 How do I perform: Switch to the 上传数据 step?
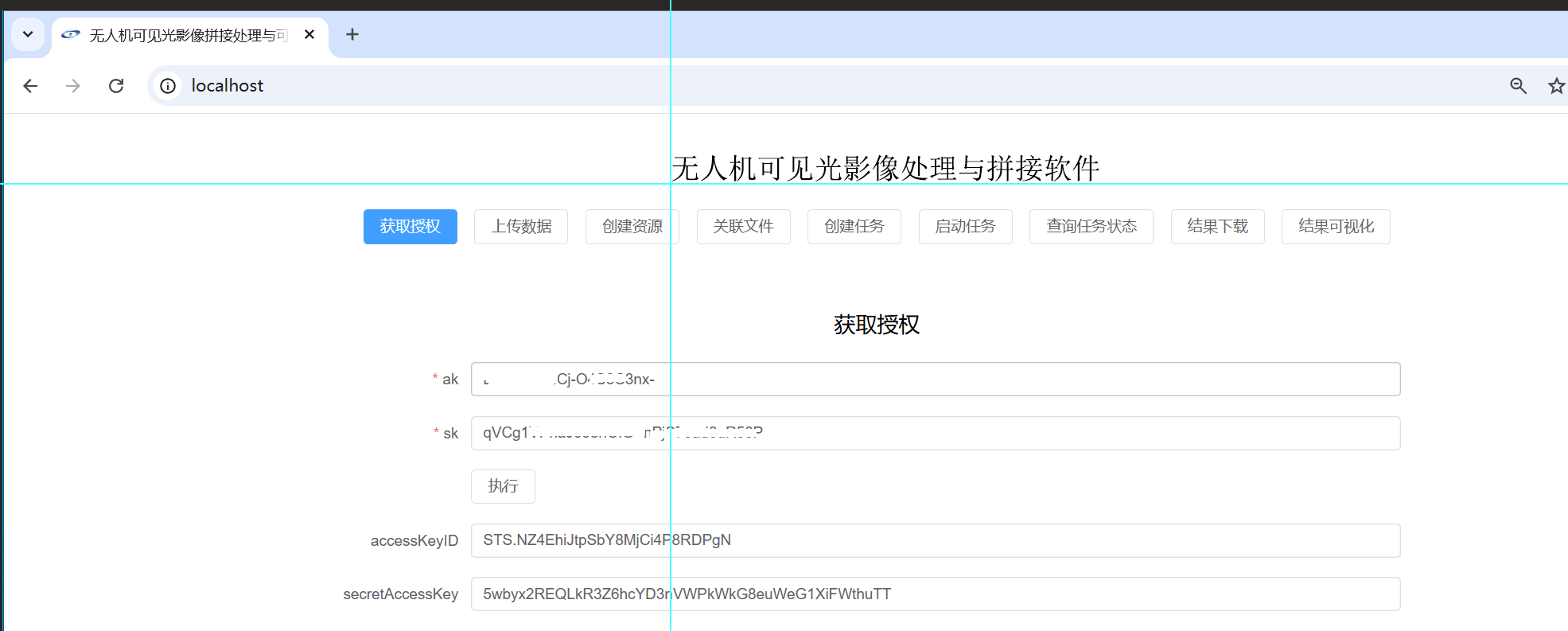point(521,227)
